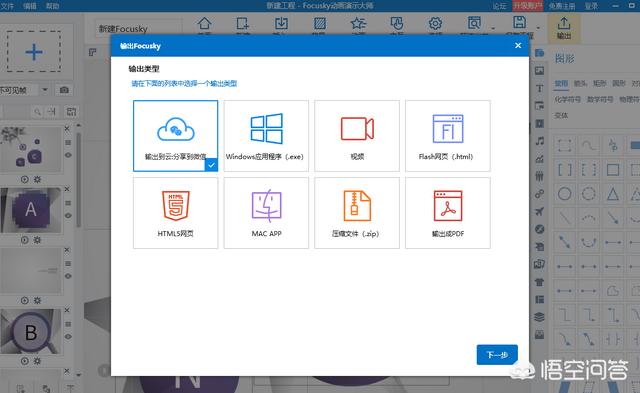Viewport: 640px width, 393px height.
Task: Click the 输出 export icon in toolbar
Action: 564,28
